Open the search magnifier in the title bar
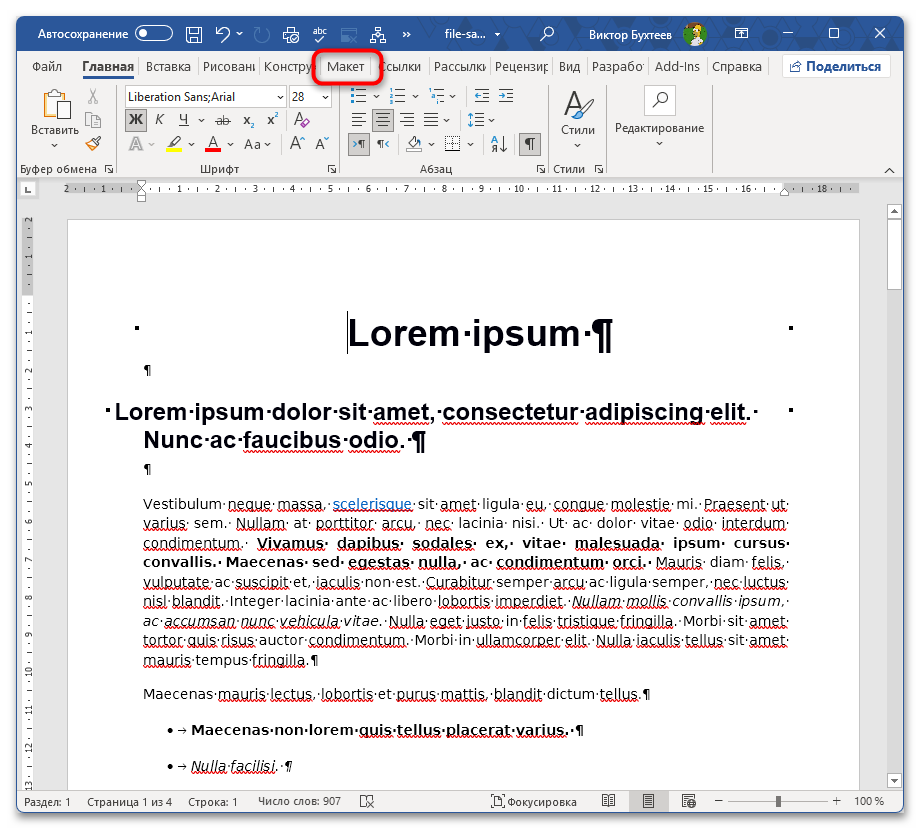Viewport: 920px width, 829px height. (547, 34)
